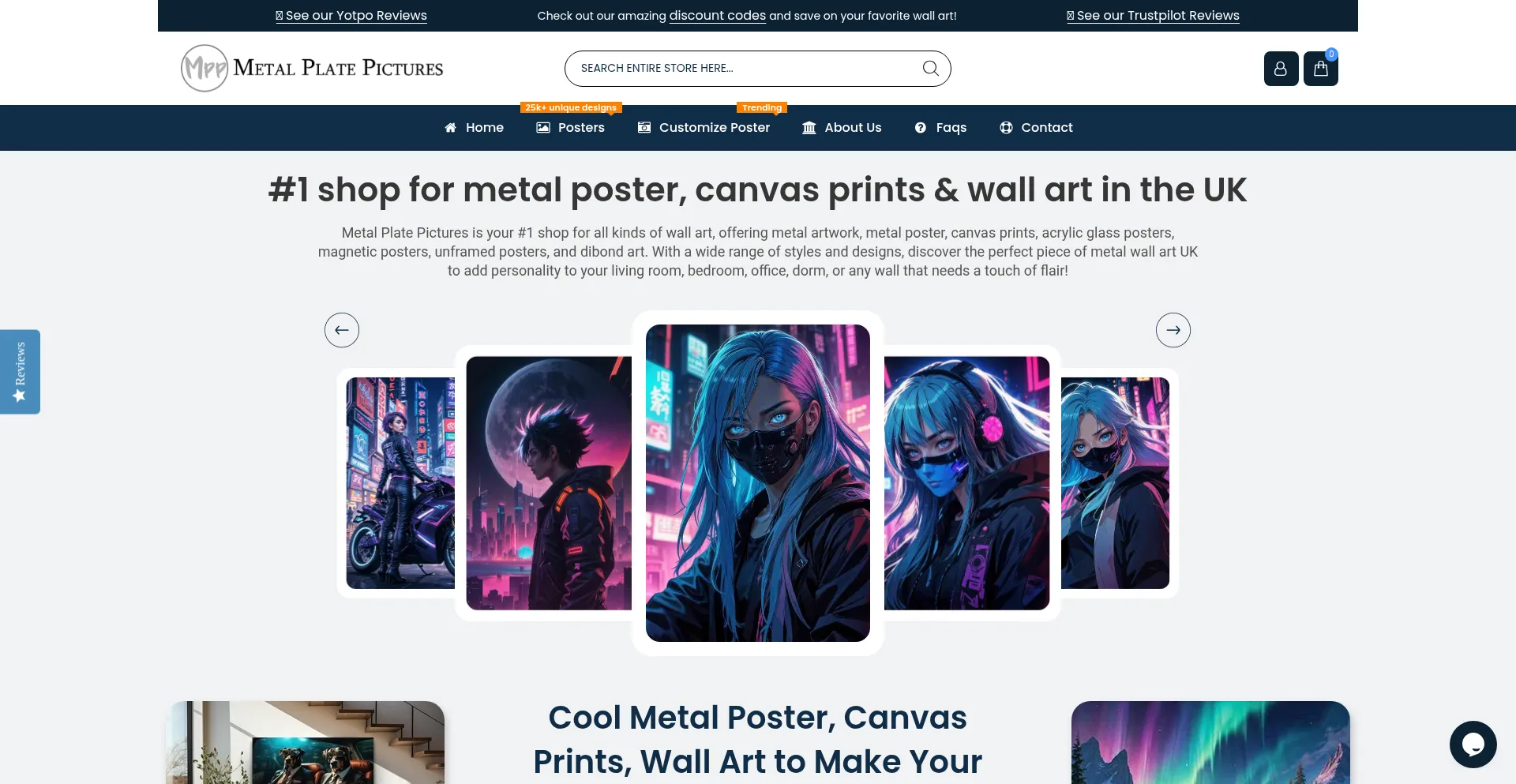Click the search magnifier icon
The width and height of the screenshot is (1516, 784).
point(930,69)
